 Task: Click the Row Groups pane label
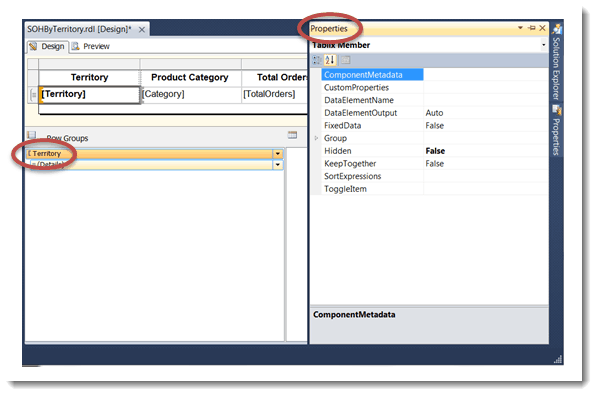point(67,138)
